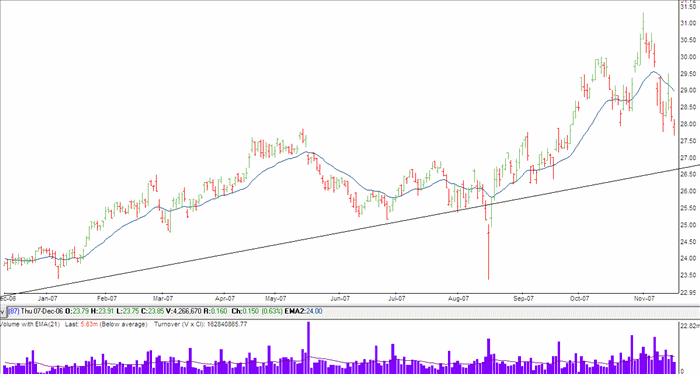
Task: Click the 26.00 price scale label
Action: (688, 191)
